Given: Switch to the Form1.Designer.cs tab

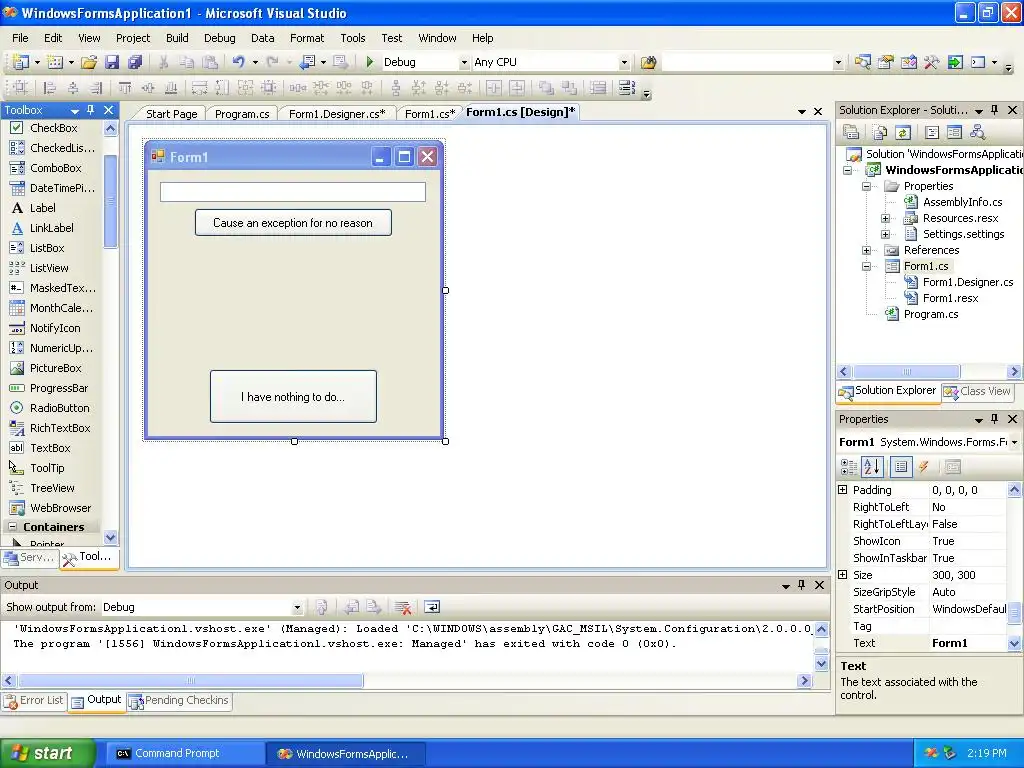Looking at the screenshot, I should click(337, 114).
